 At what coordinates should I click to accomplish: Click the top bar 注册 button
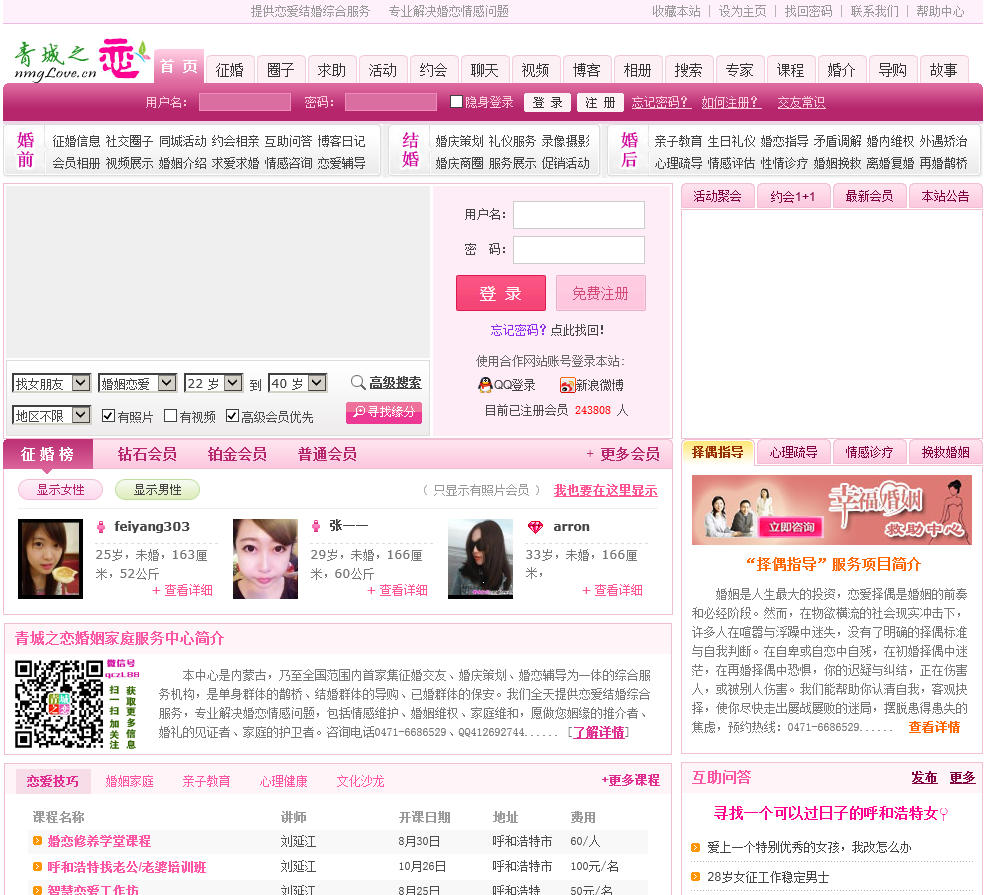click(600, 102)
